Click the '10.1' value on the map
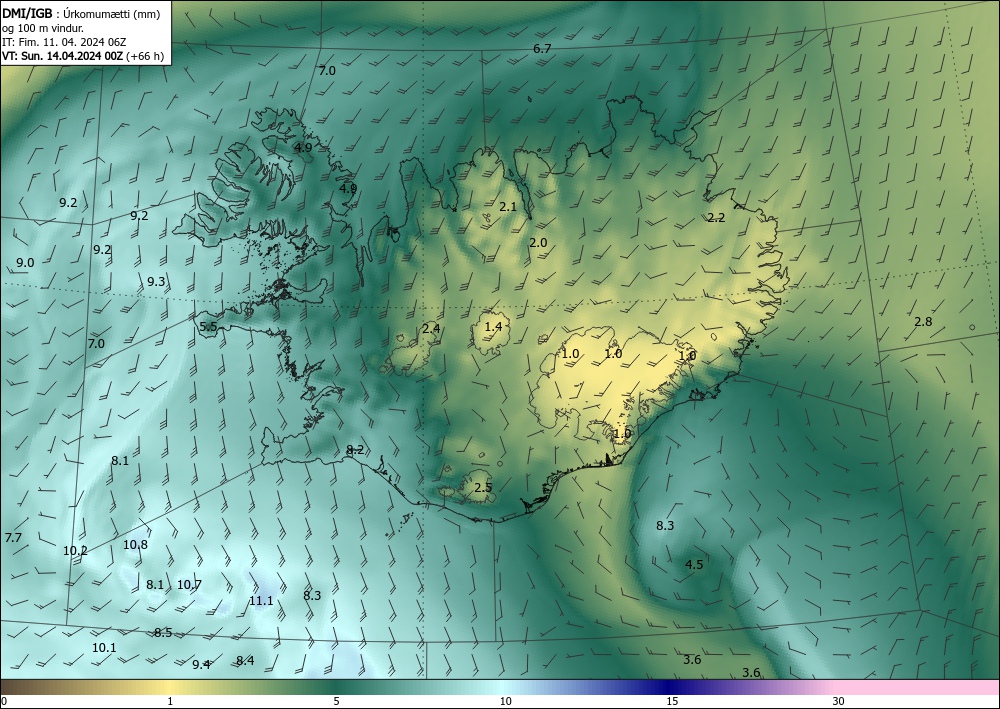The image size is (1000, 709). click(105, 648)
